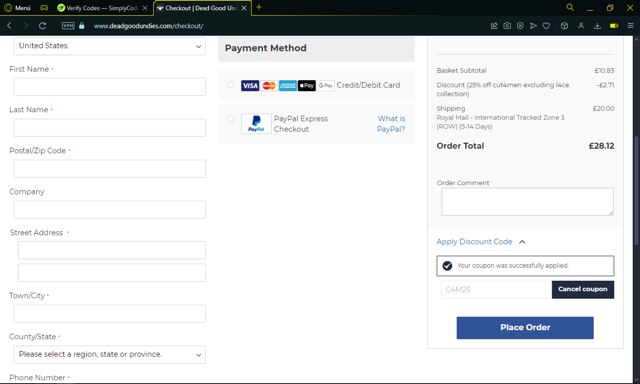Close the Verify Codes tab
Viewport: 640px width, 384px height.
tap(144, 8)
